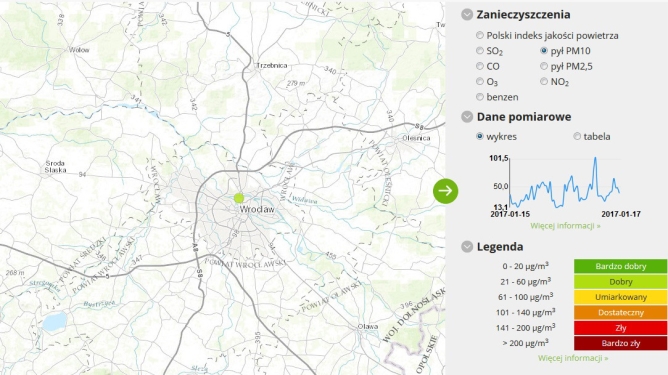The height and width of the screenshot is (375, 668).
Task: Click the green Wrocław station marker
Action: pyautogui.click(x=239, y=198)
